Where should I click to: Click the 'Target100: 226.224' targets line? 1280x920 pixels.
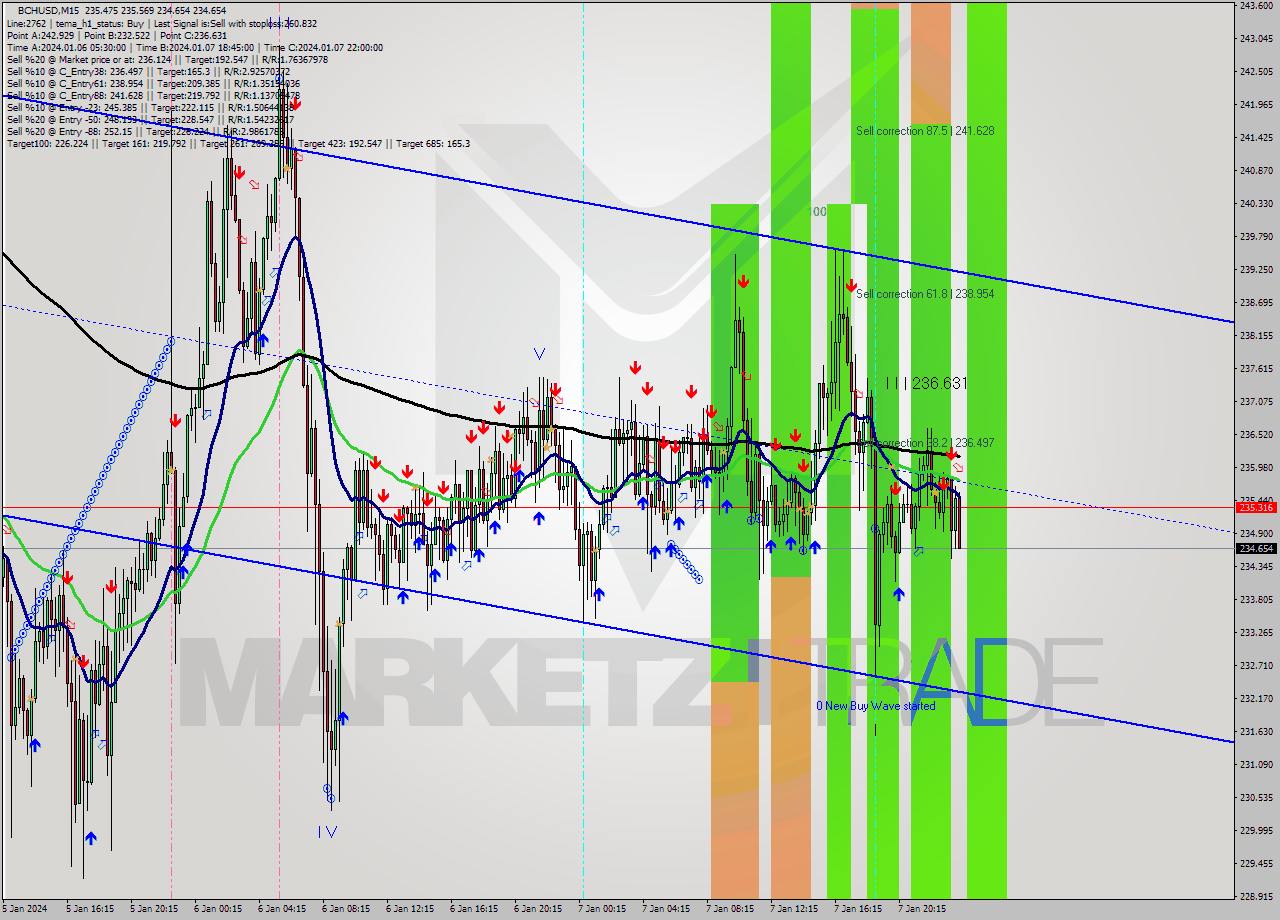tap(238, 144)
